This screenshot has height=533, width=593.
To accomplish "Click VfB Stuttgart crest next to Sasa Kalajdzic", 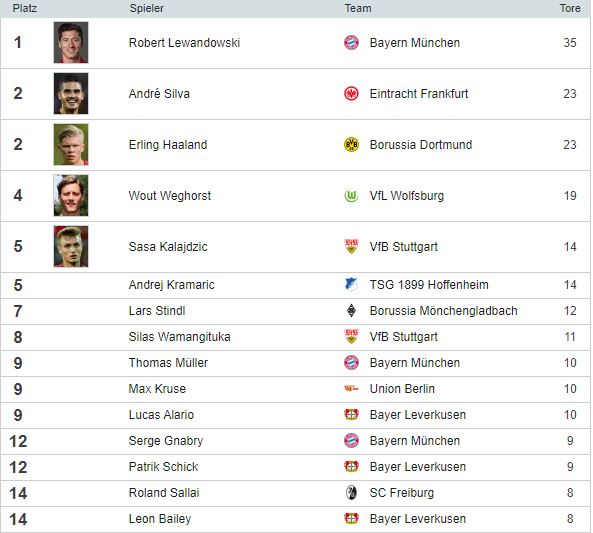I will (x=351, y=246).
